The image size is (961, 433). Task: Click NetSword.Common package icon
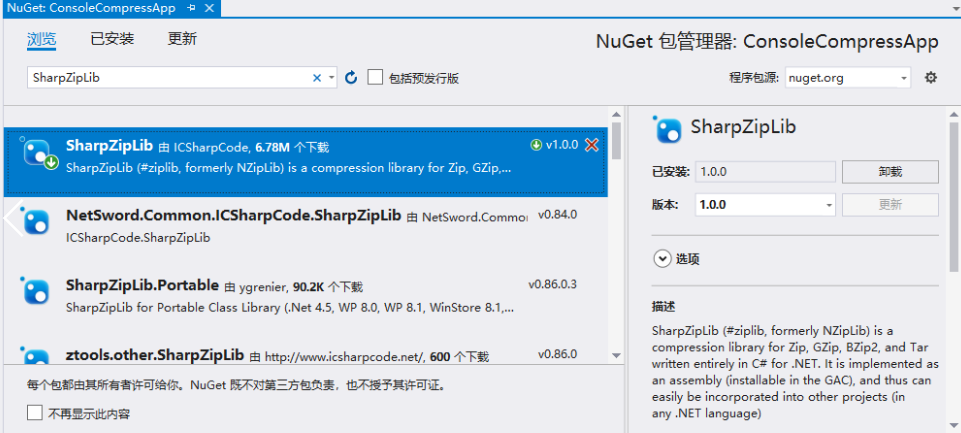pos(36,220)
